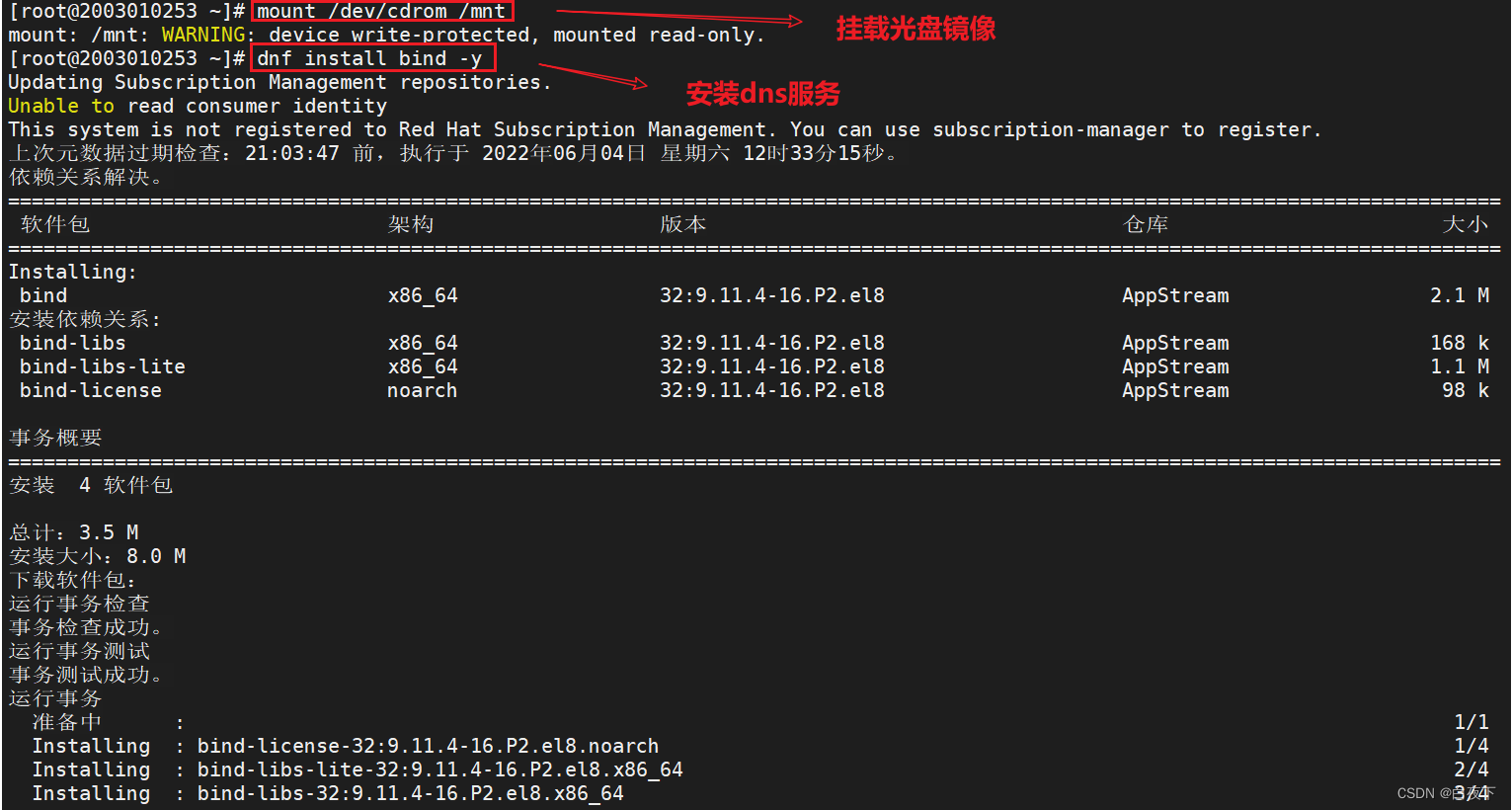The image size is (1512, 810).
Task: Click the 'dnf install bind -y' command text
Action: coord(369,58)
